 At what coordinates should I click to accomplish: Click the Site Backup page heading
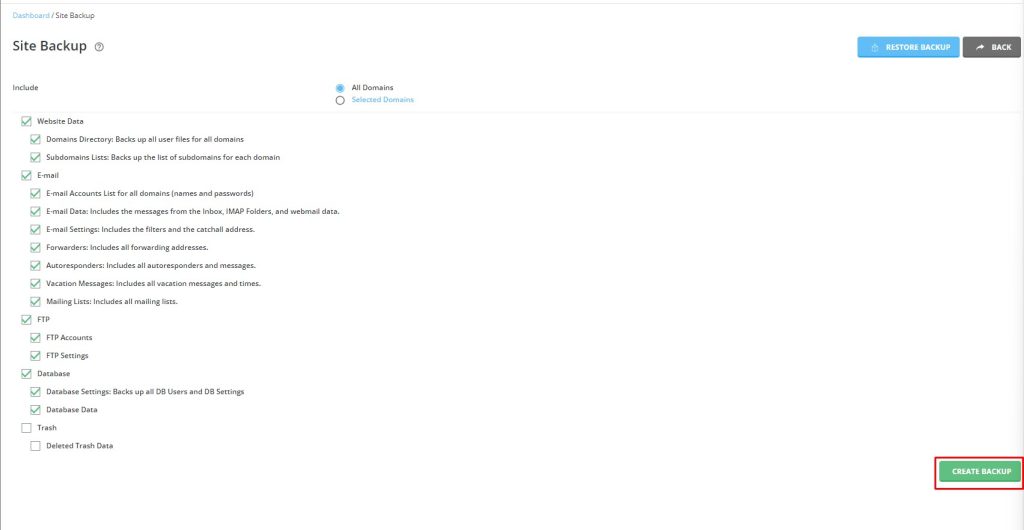(50, 46)
